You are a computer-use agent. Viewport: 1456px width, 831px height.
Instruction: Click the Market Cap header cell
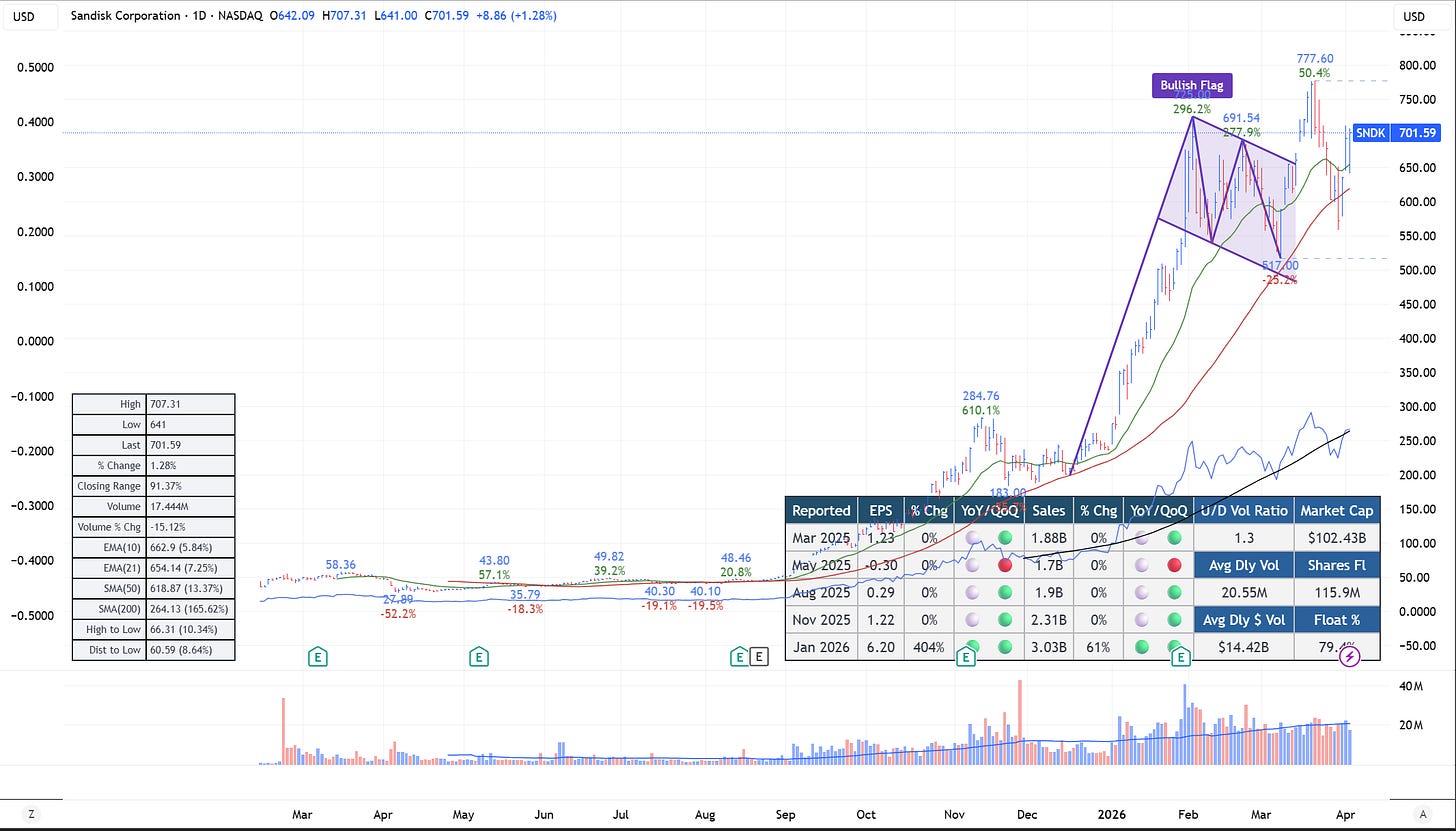tap(1337, 510)
